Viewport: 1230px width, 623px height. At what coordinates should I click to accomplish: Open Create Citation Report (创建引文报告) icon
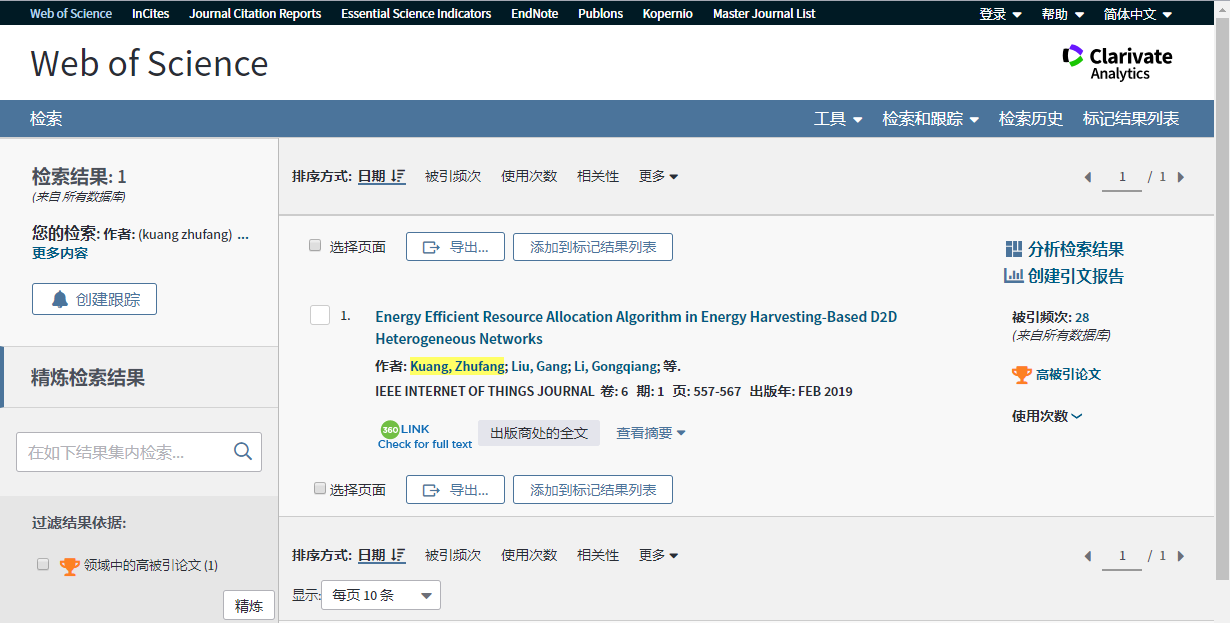point(1014,276)
